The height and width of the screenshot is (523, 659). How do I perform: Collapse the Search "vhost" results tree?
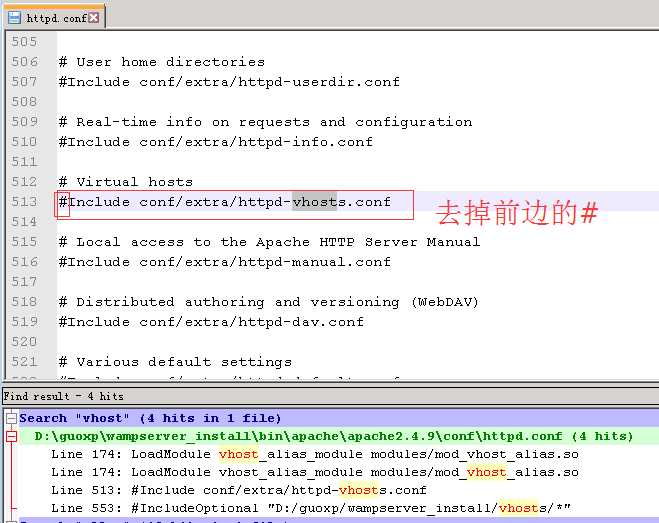(x=11, y=418)
